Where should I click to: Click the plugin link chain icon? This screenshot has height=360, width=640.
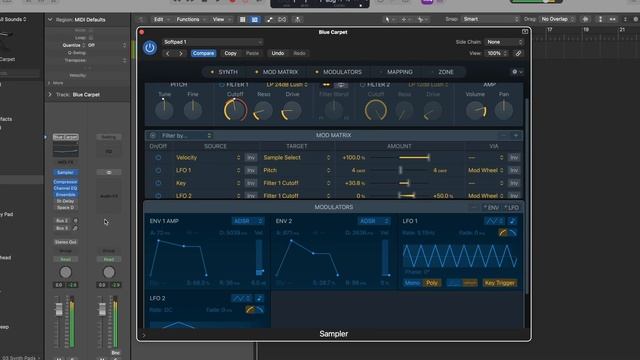click(x=518, y=53)
